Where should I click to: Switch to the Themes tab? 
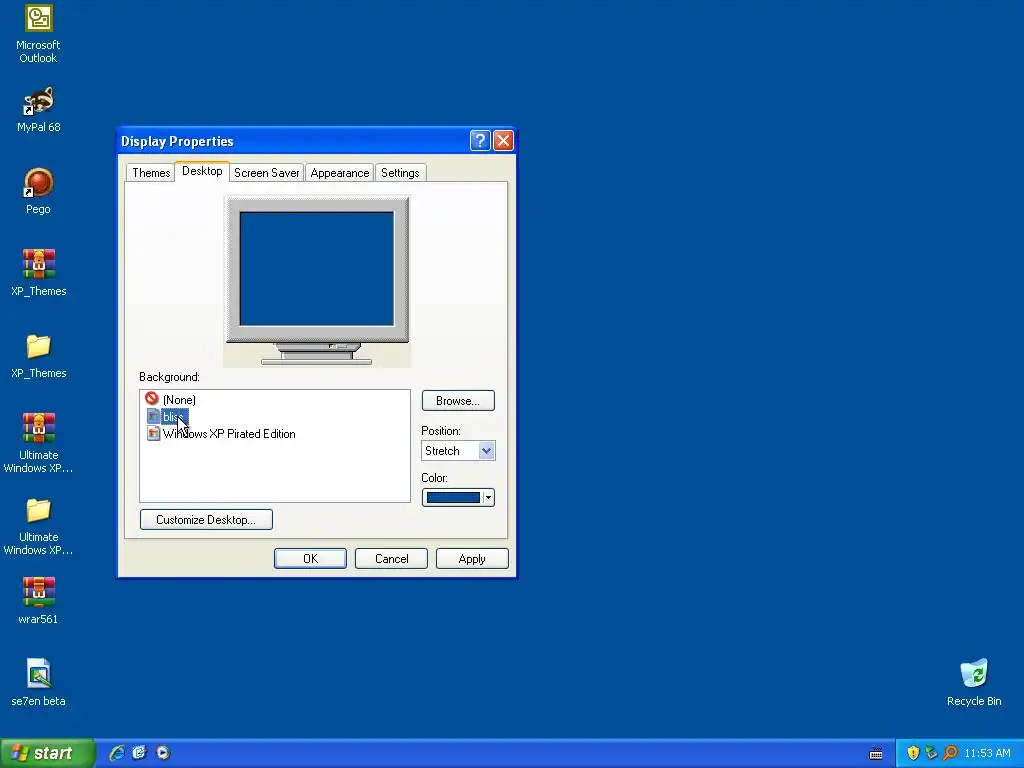point(151,172)
